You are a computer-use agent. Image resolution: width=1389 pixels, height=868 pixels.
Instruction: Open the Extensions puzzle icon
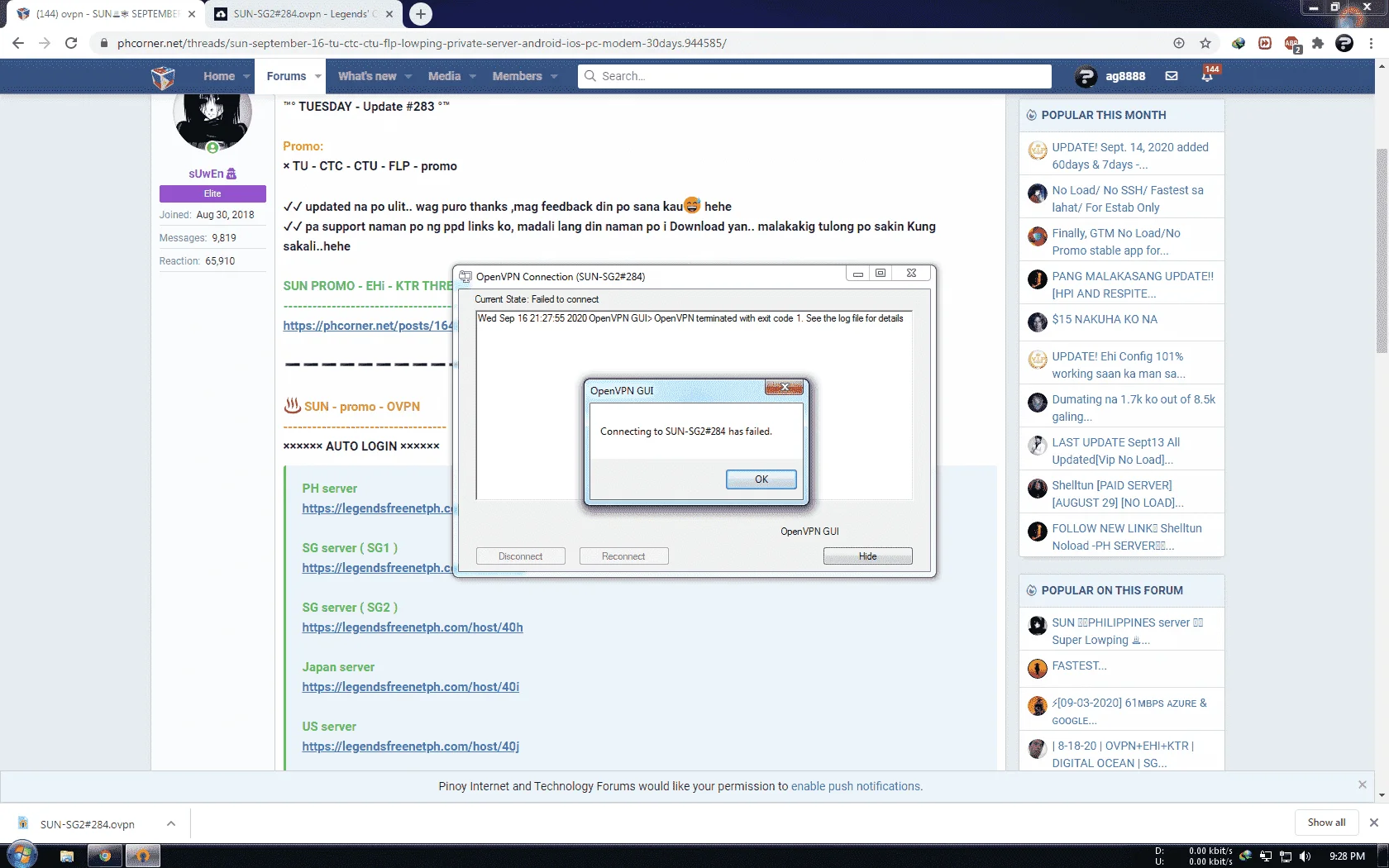tap(1318, 43)
